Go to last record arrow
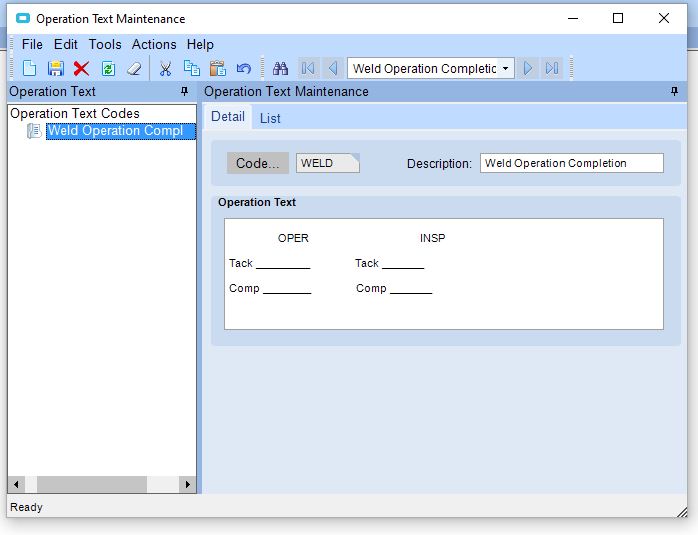The image size is (698, 535). click(552, 68)
